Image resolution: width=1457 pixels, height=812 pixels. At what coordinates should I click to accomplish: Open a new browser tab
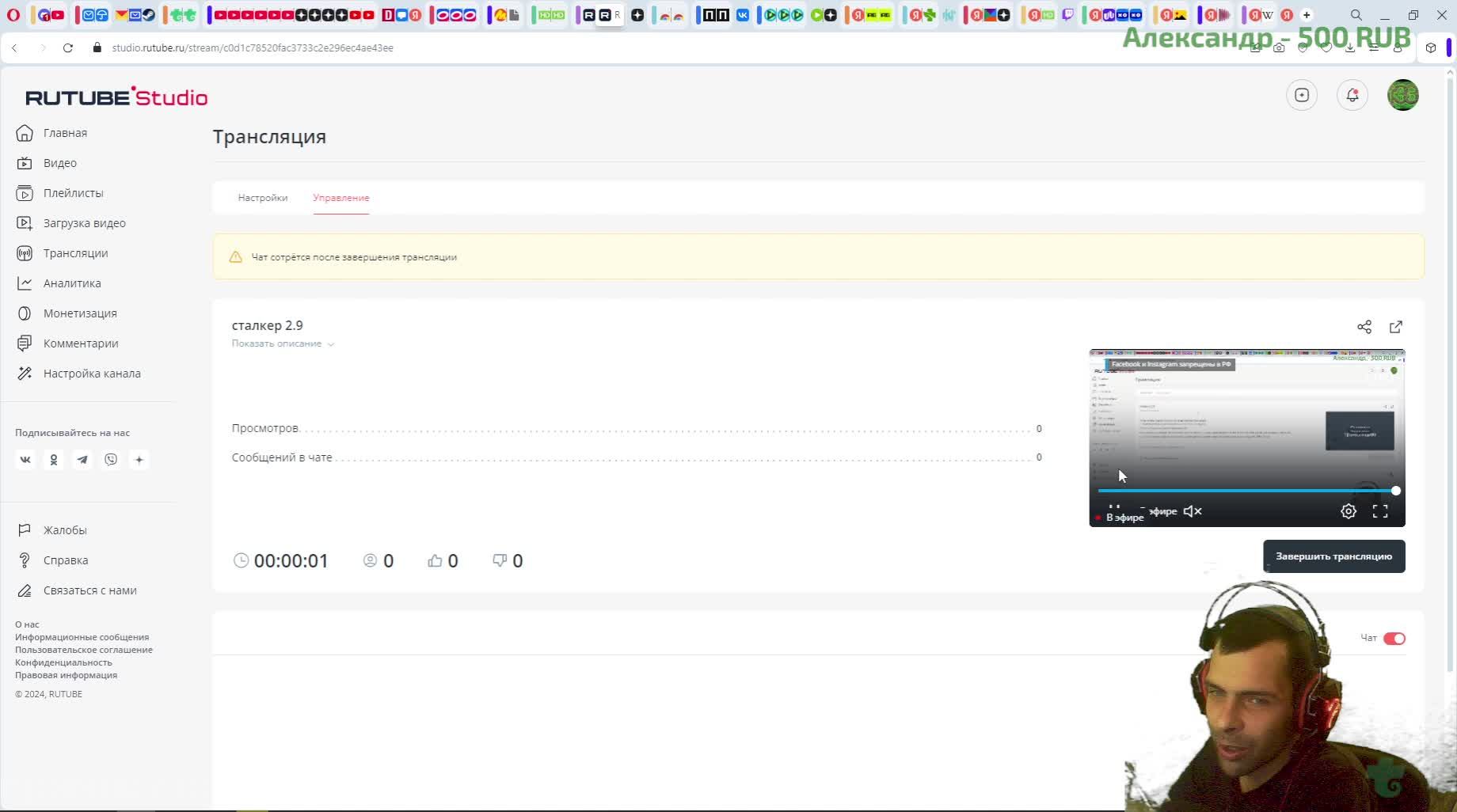pyautogui.click(x=1307, y=15)
